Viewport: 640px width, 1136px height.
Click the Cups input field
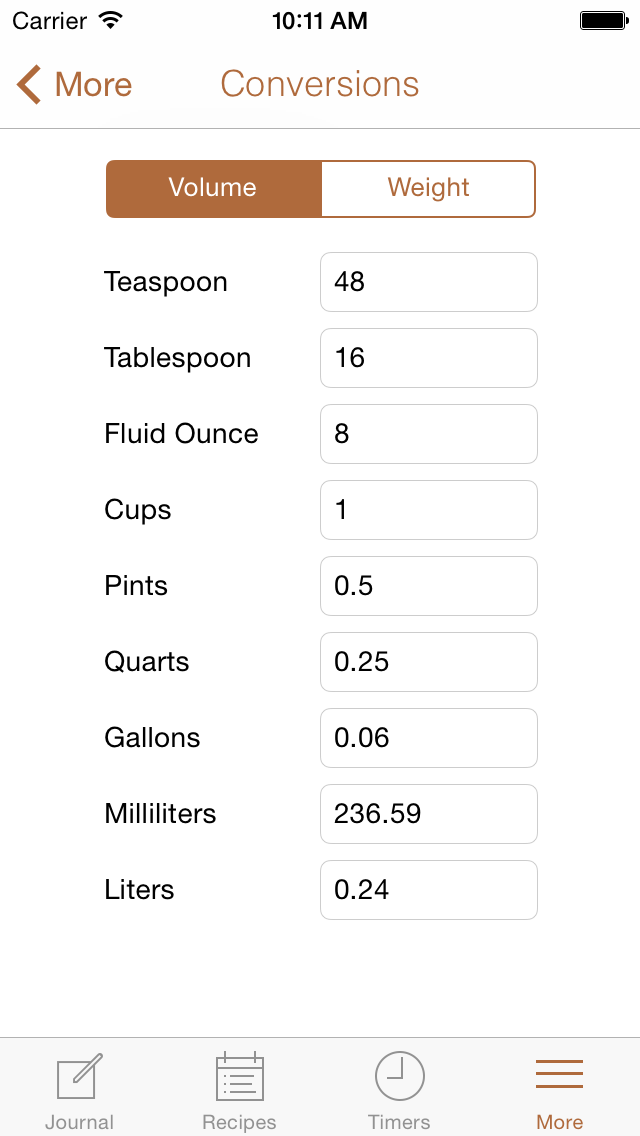tap(429, 510)
